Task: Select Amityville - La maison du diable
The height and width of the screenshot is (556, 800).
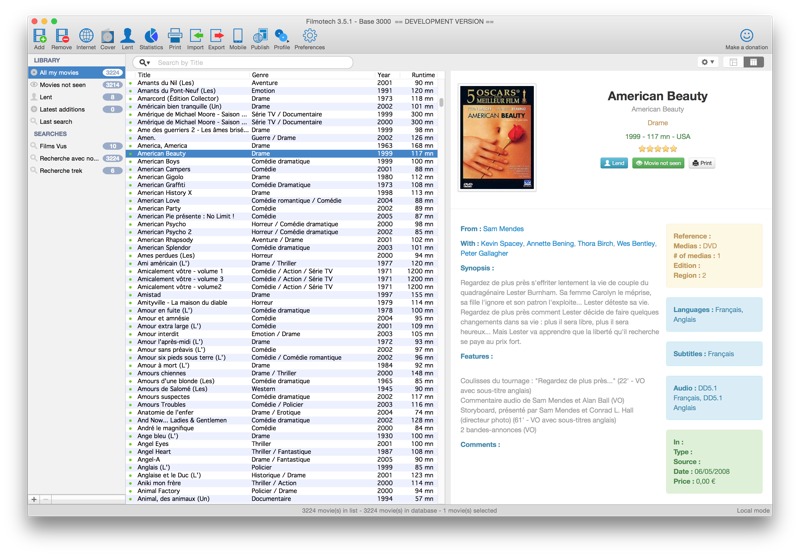Action: [x=282, y=302]
